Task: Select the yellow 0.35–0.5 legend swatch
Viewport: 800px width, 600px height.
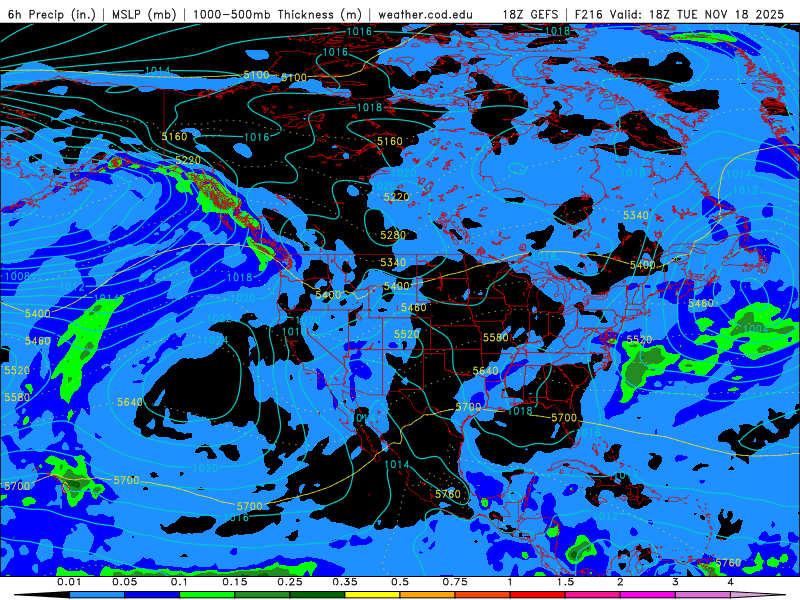Action: (x=372, y=595)
